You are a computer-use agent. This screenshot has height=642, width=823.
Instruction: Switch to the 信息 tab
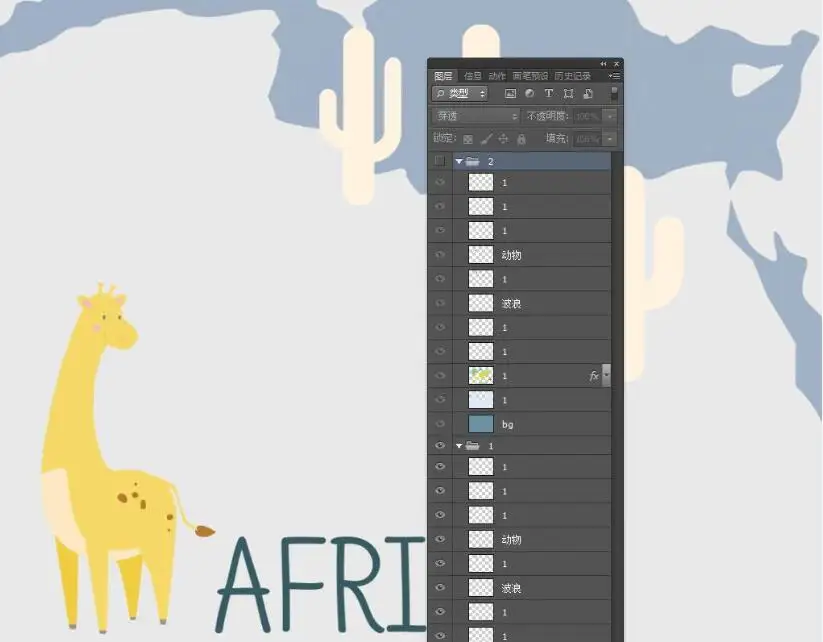472,76
